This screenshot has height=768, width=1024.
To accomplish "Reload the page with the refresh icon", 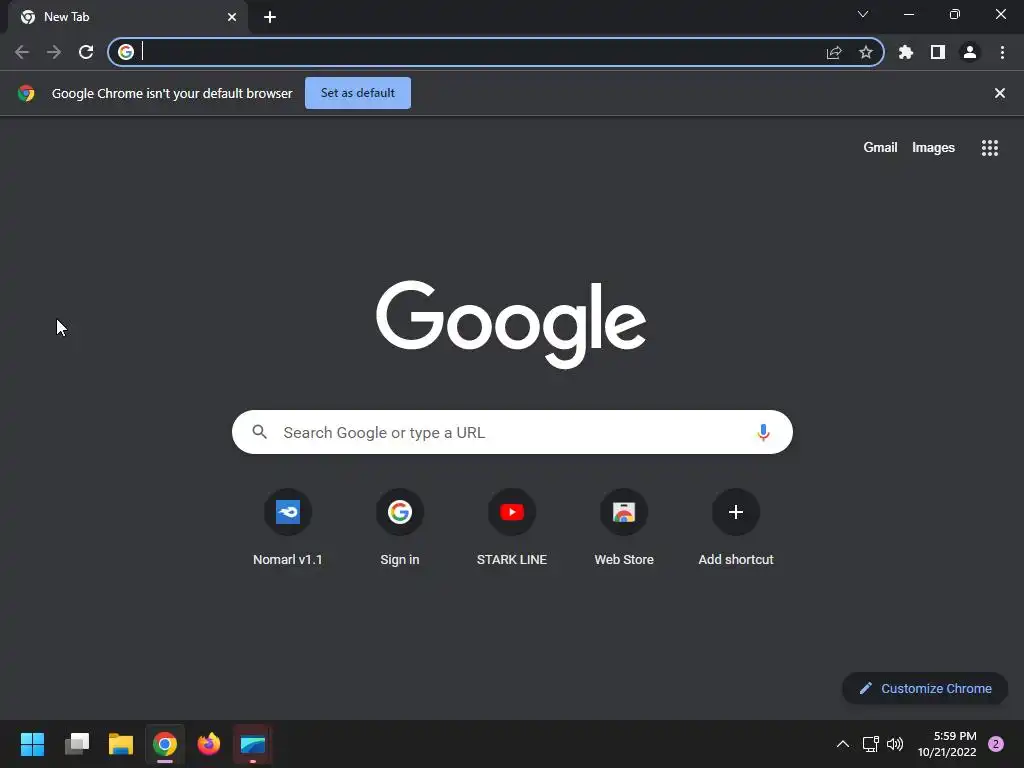I will pyautogui.click(x=86, y=52).
